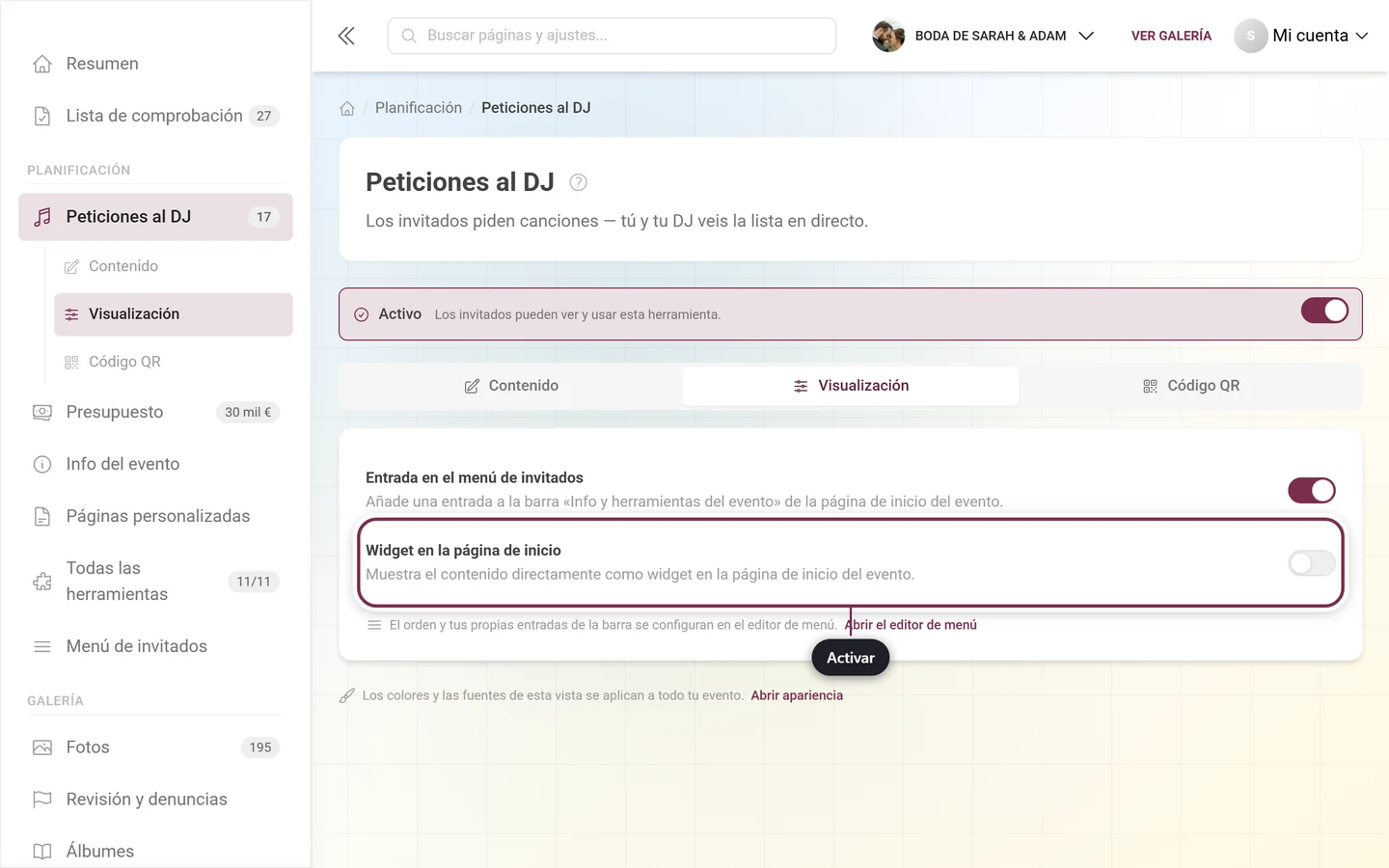1389x868 pixels.
Task: Click the QR icon next to sidebar Código QR
Action: click(71, 363)
